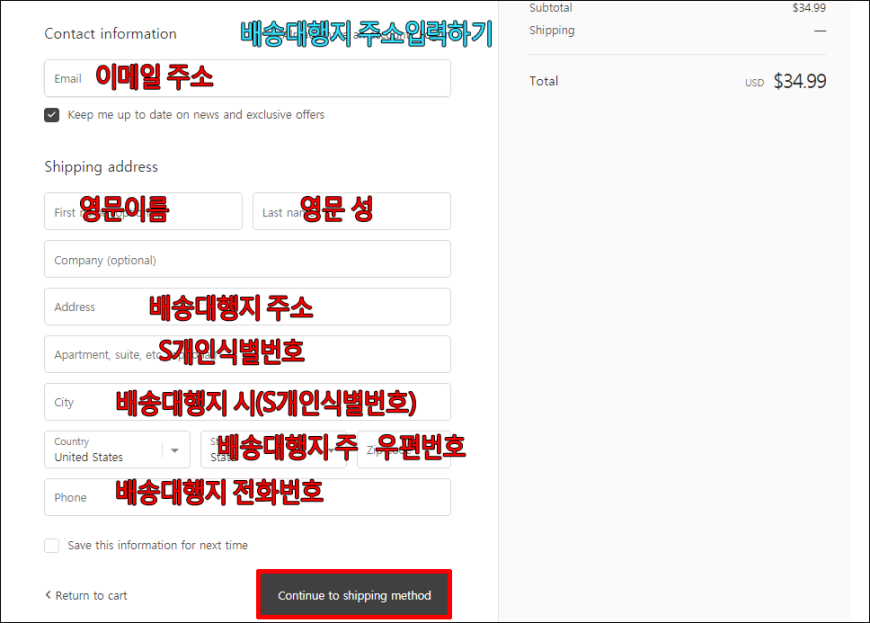The height and width of the screenshot is (623, 870).
Task: Click the Apartment, suite field
Action: tap(247, 354)
